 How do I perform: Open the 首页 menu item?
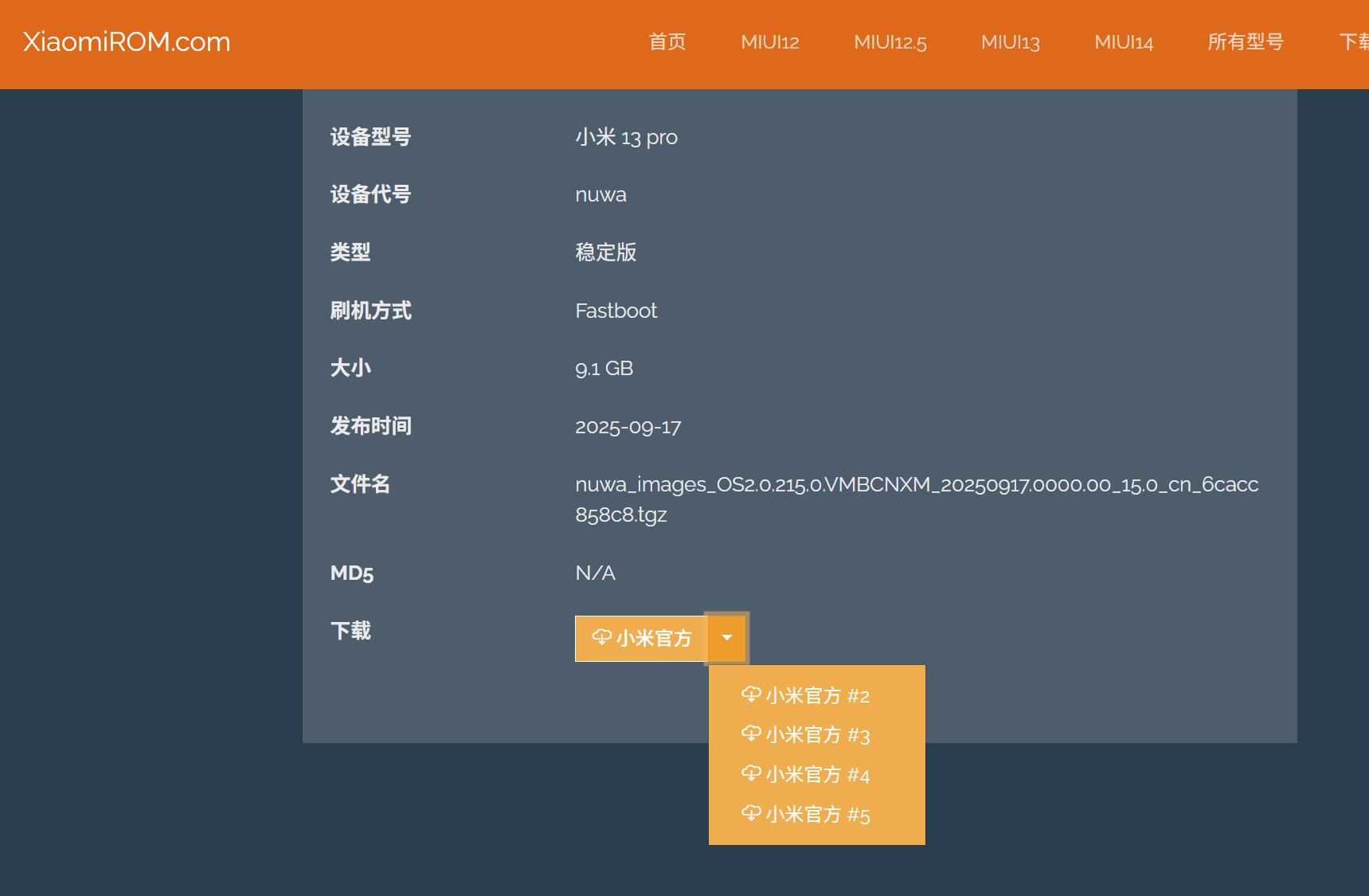coord(667,42)
